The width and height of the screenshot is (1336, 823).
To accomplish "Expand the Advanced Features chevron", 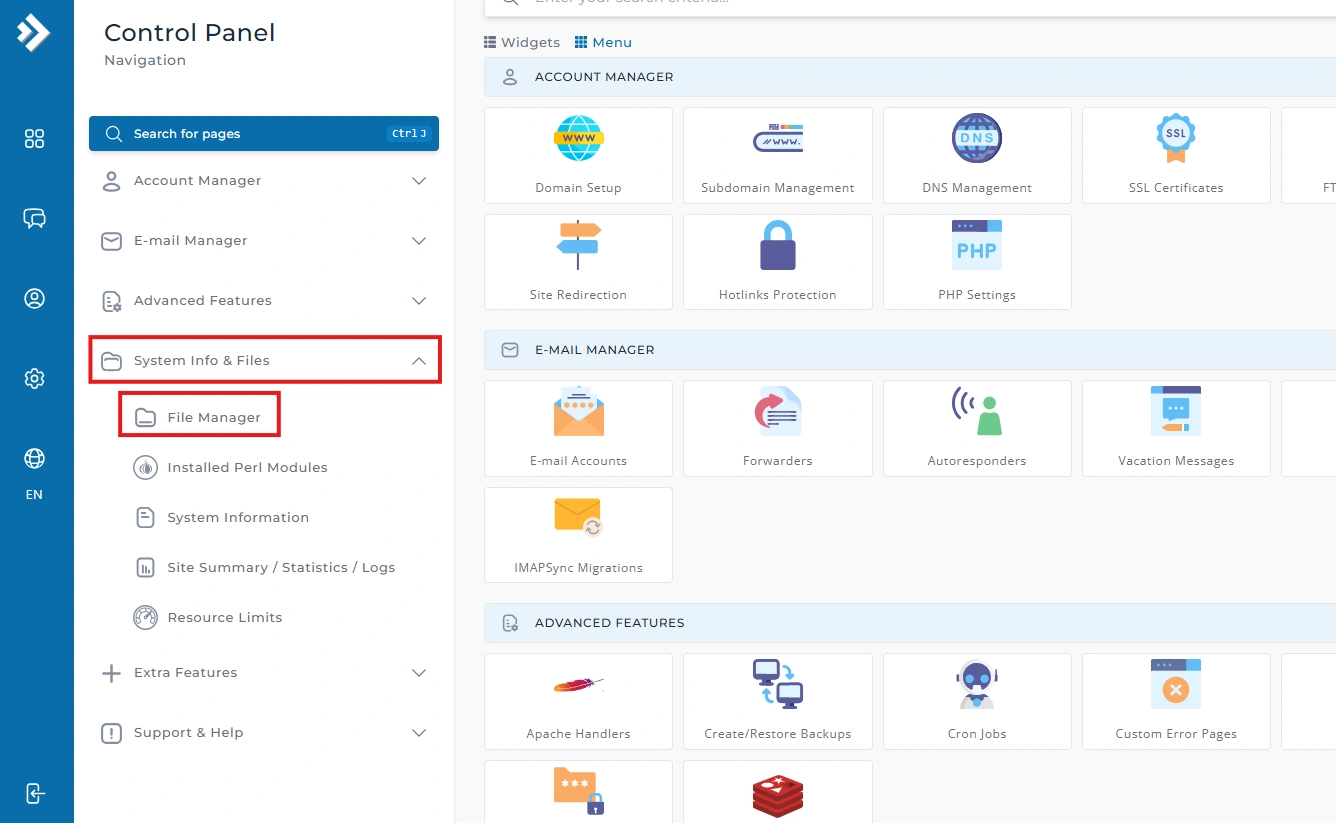I will pos(419,301).
